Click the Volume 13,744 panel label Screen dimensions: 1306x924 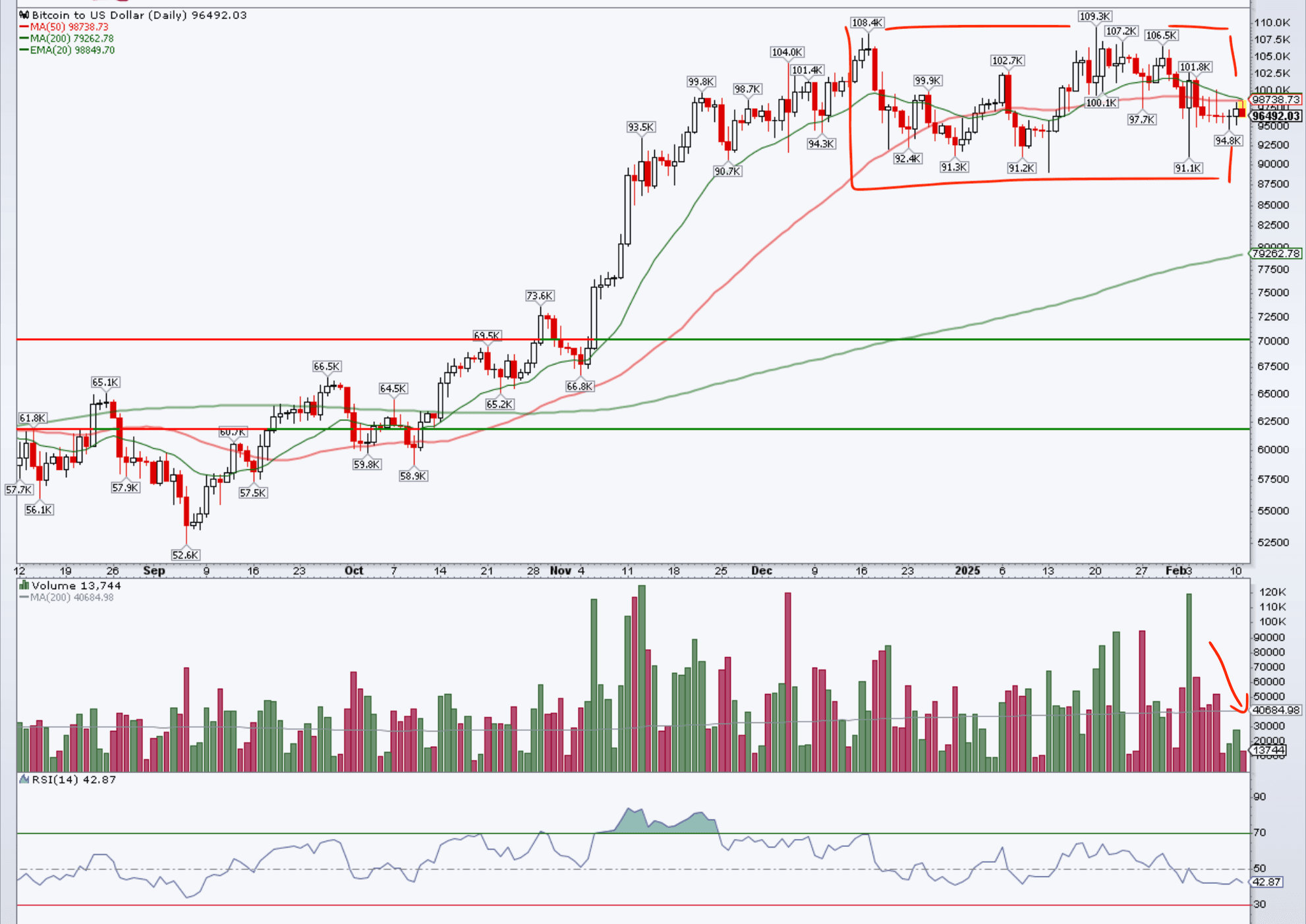pos(76,585)
